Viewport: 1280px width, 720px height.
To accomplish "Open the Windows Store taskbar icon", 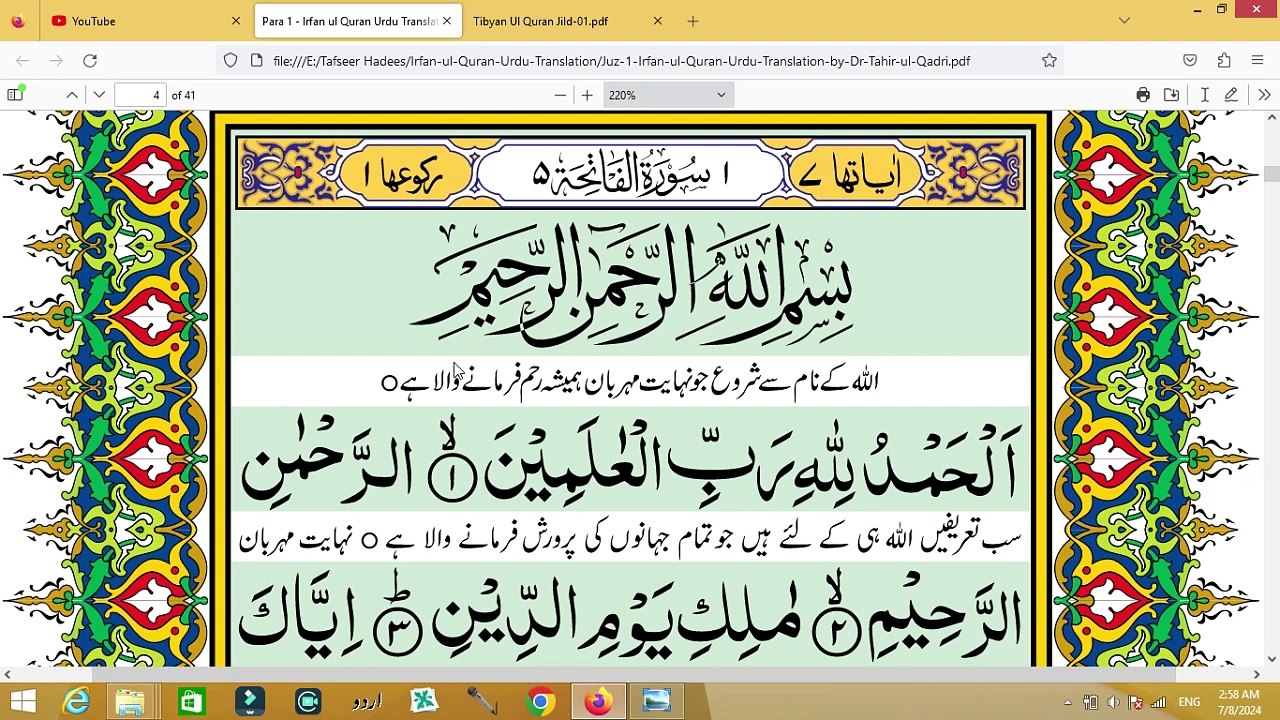I will [x=191, y=702].
